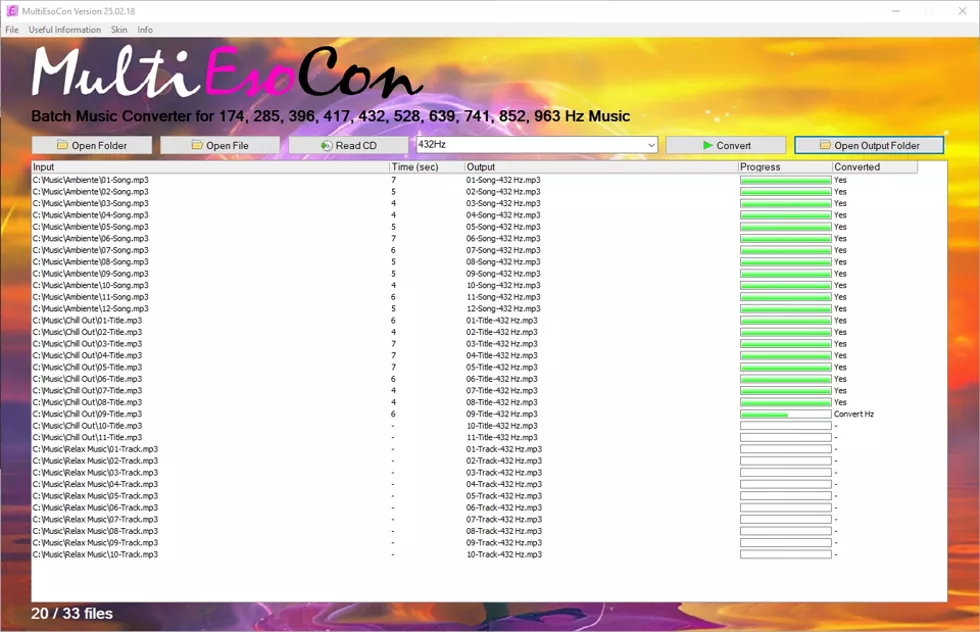The height and width of the screenshot is (632, 980).
Task: Click the folder icon on Open Folder button
Action: click(x=62, y=145)
